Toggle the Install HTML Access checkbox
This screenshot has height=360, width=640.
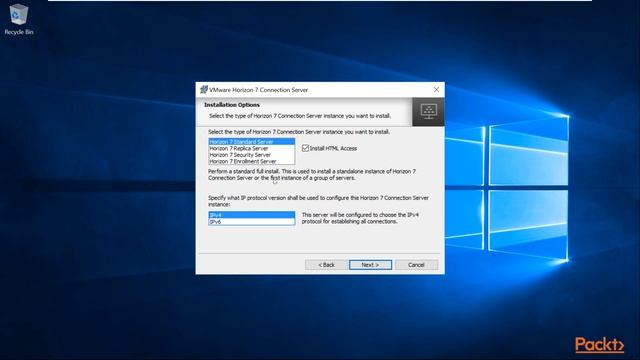305,148
